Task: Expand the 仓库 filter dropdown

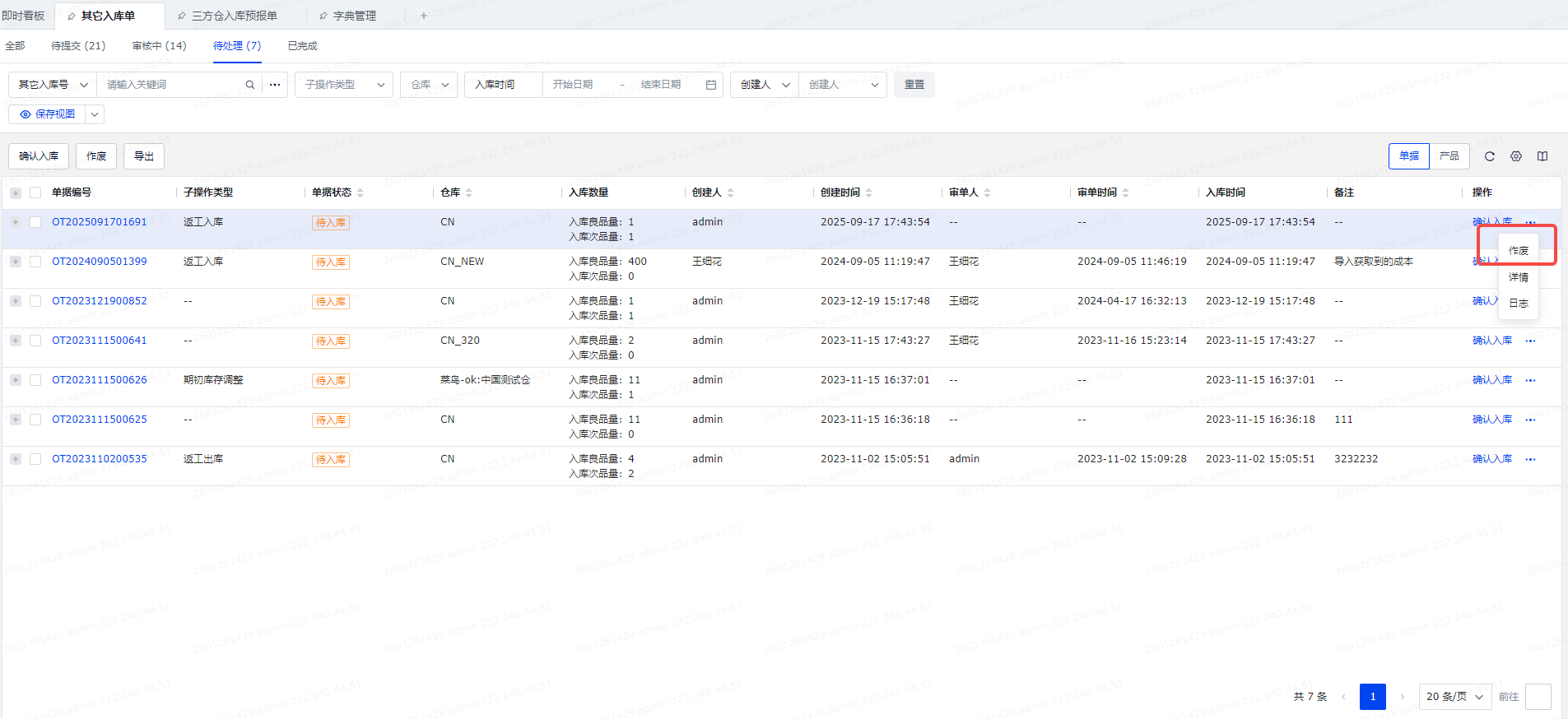Action: [x=429, y=85]
